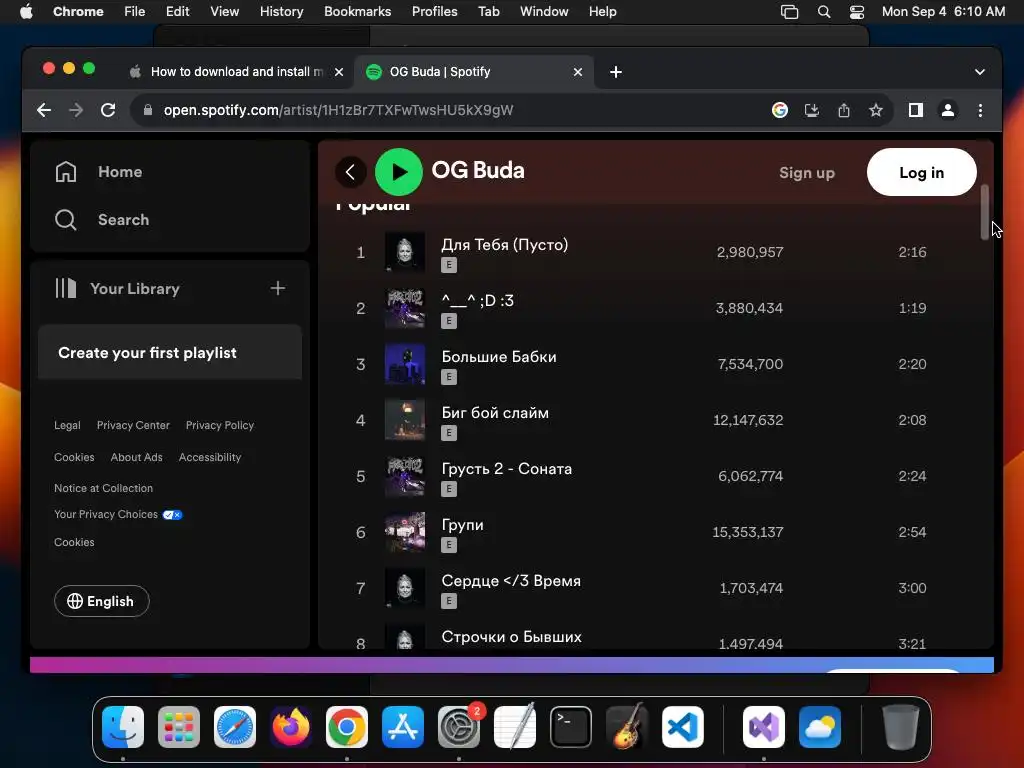The height and width of the screenshot is (768, 1024).
Task: Switch to How to download and install tab
Action: tap(236, 72)
